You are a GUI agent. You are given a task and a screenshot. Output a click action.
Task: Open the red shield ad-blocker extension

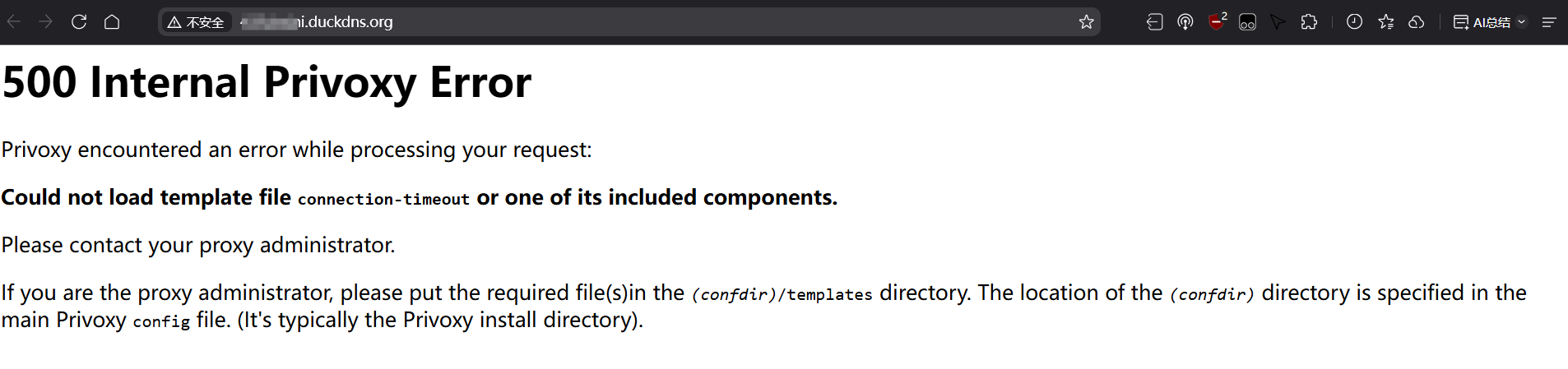point(1216,22)
